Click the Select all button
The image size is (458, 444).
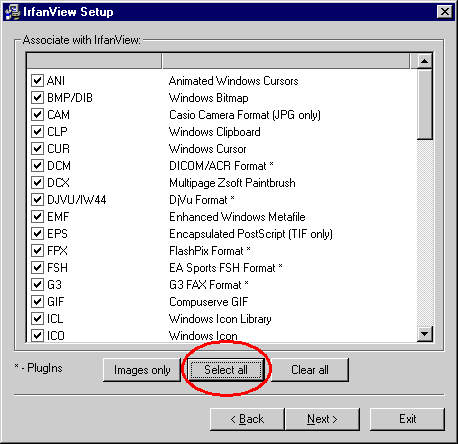point(226,370)
